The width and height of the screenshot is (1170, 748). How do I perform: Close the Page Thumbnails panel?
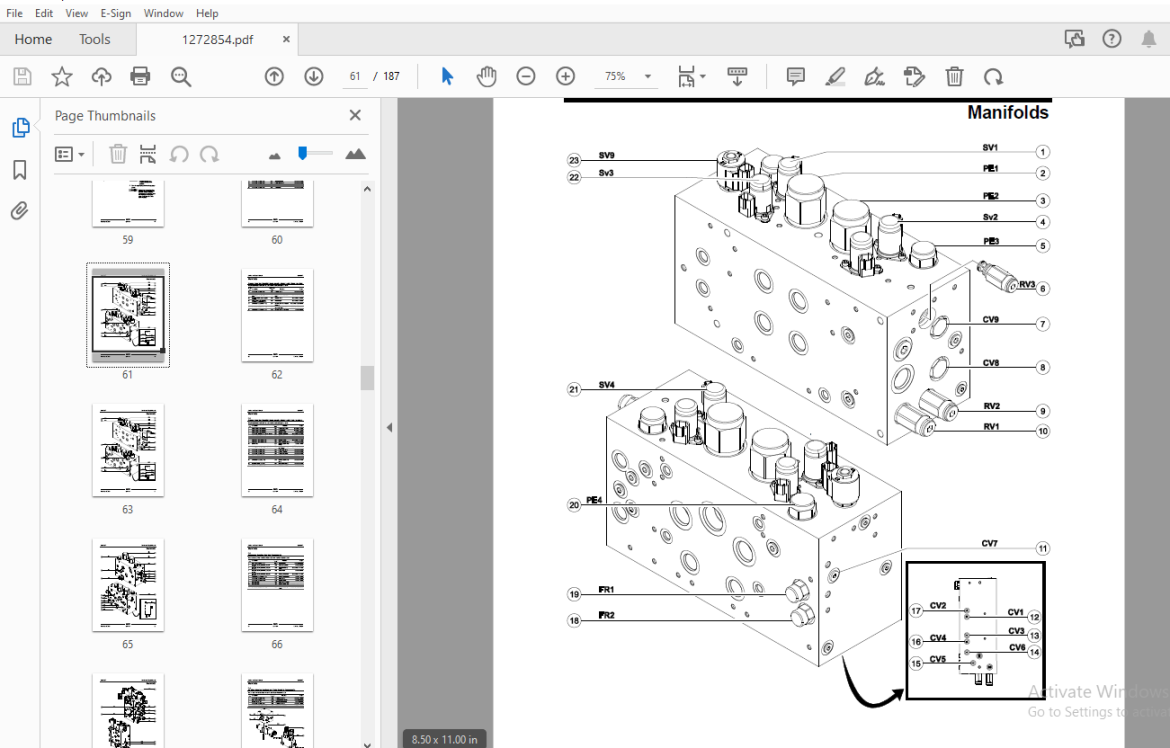click(355, 115)
